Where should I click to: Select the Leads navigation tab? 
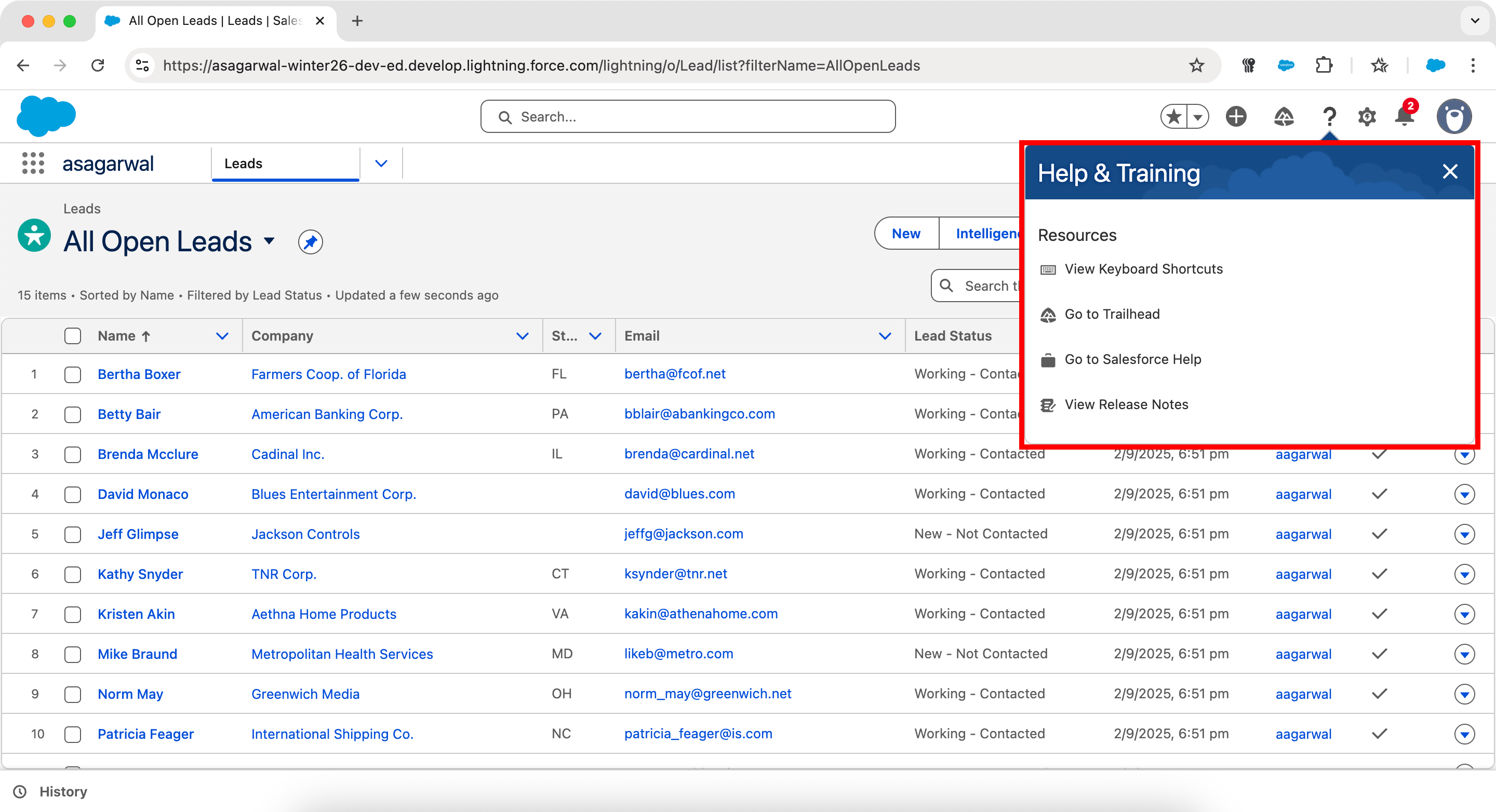point(285,164)
